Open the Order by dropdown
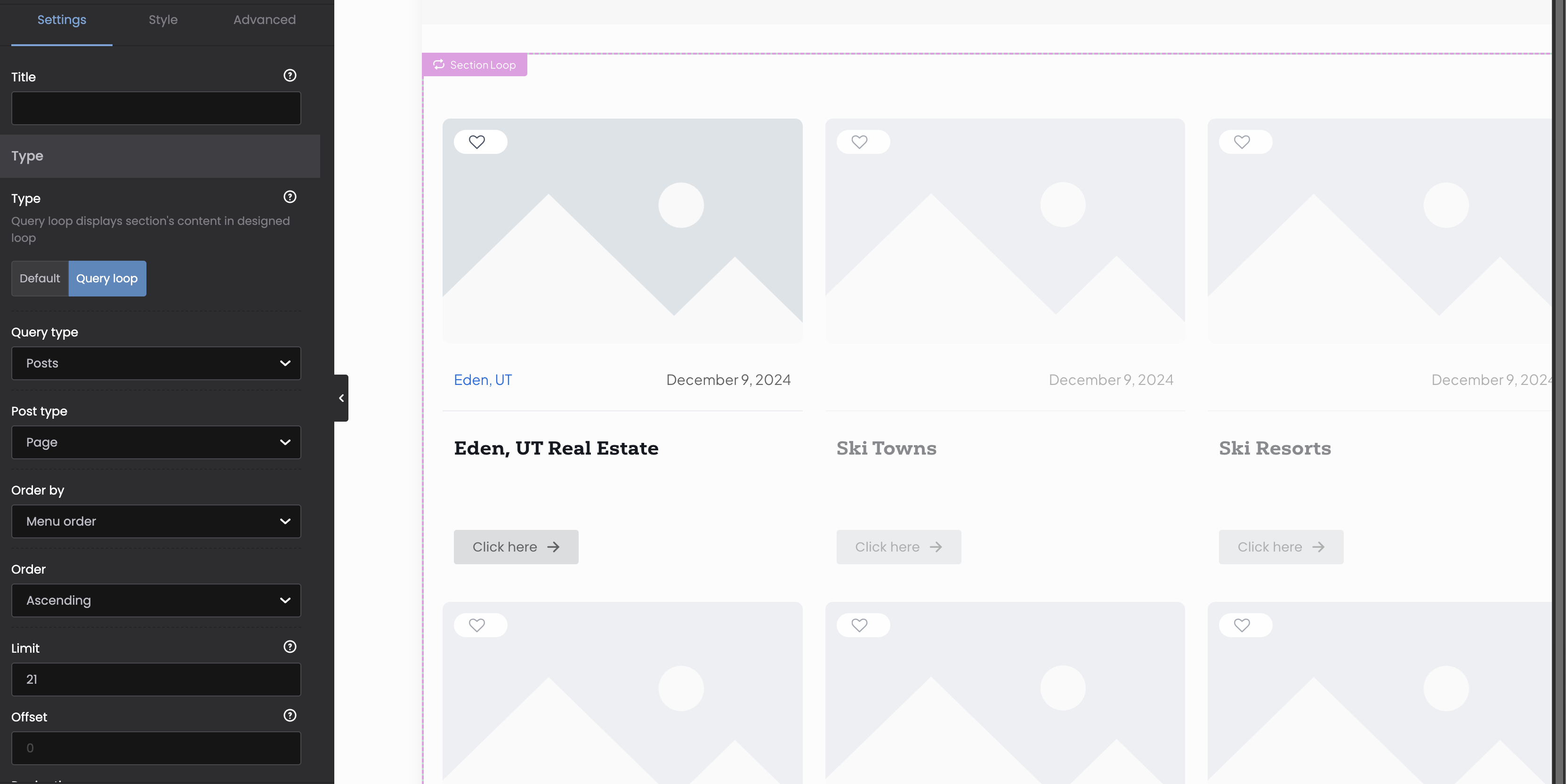Viewport: 1566px width, 784px height. 156,521
